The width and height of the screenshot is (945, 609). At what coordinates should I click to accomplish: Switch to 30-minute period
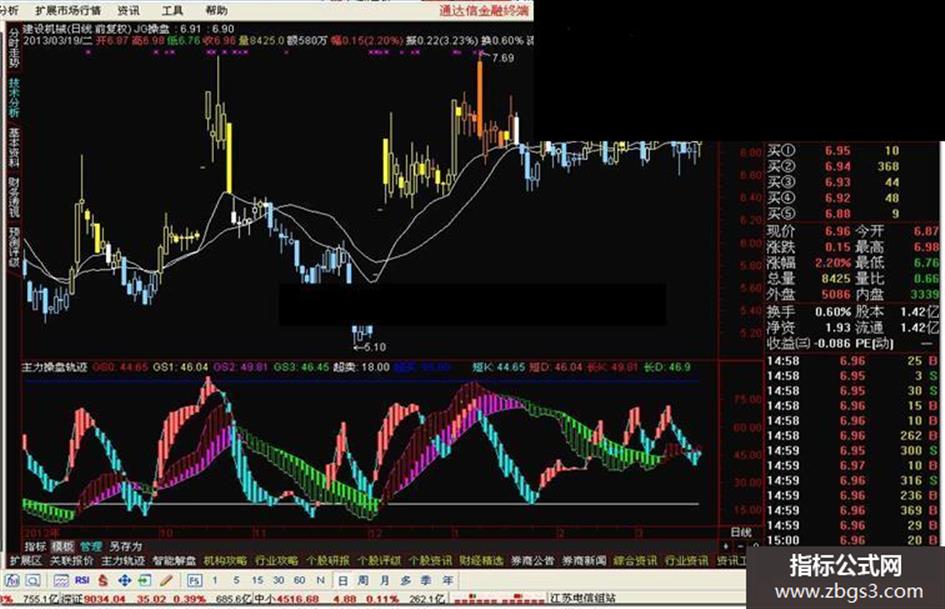click(x=278, y=580)
